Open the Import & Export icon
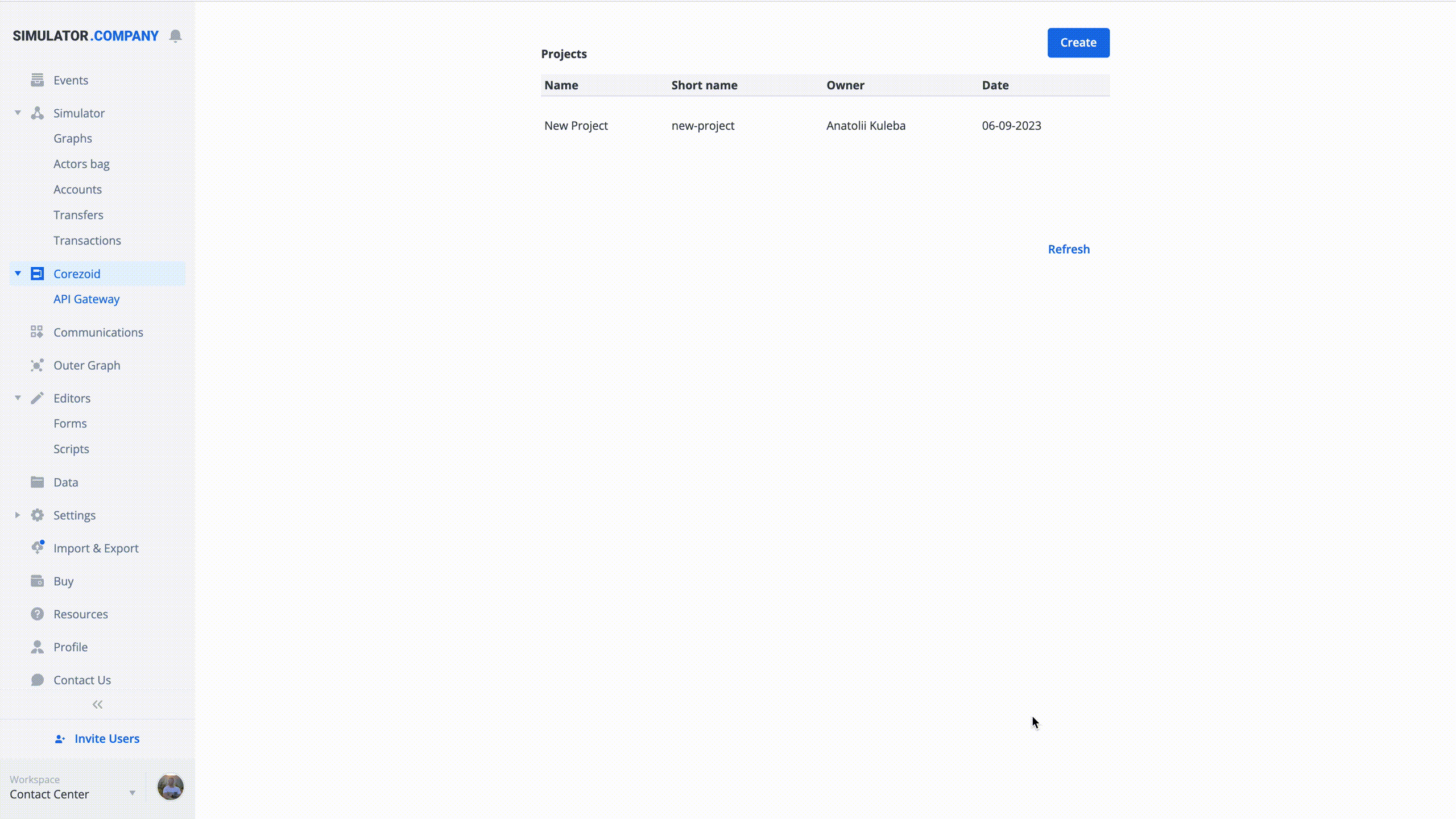 (x=37, y=548)
